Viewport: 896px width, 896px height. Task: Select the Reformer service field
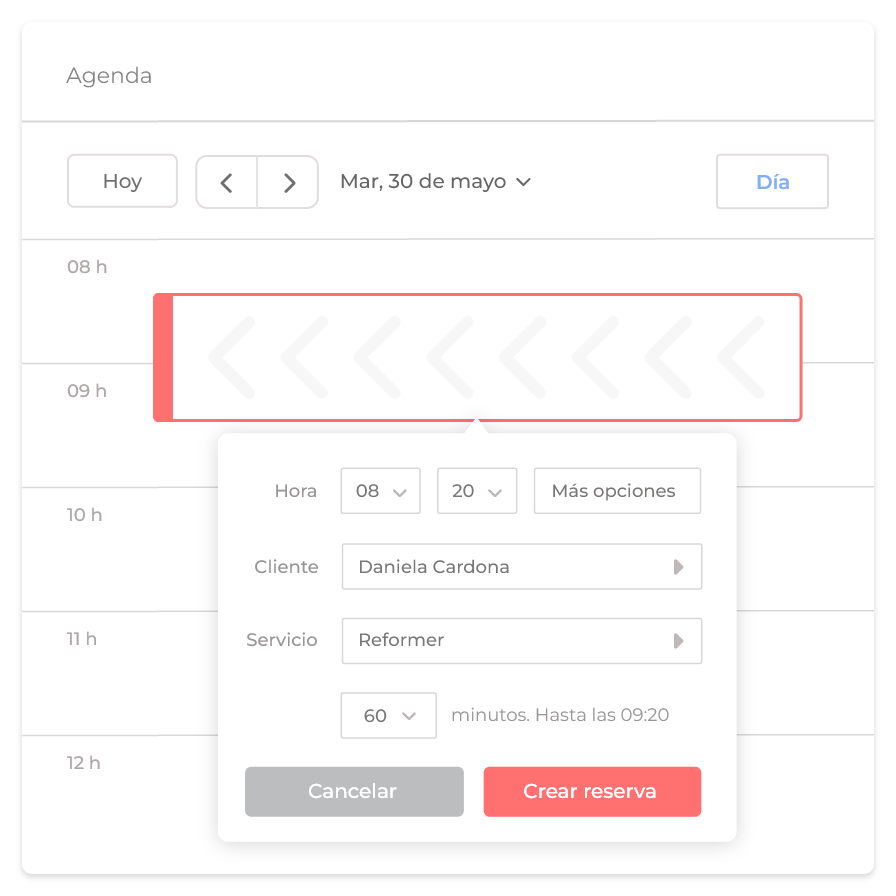point(500,641)
